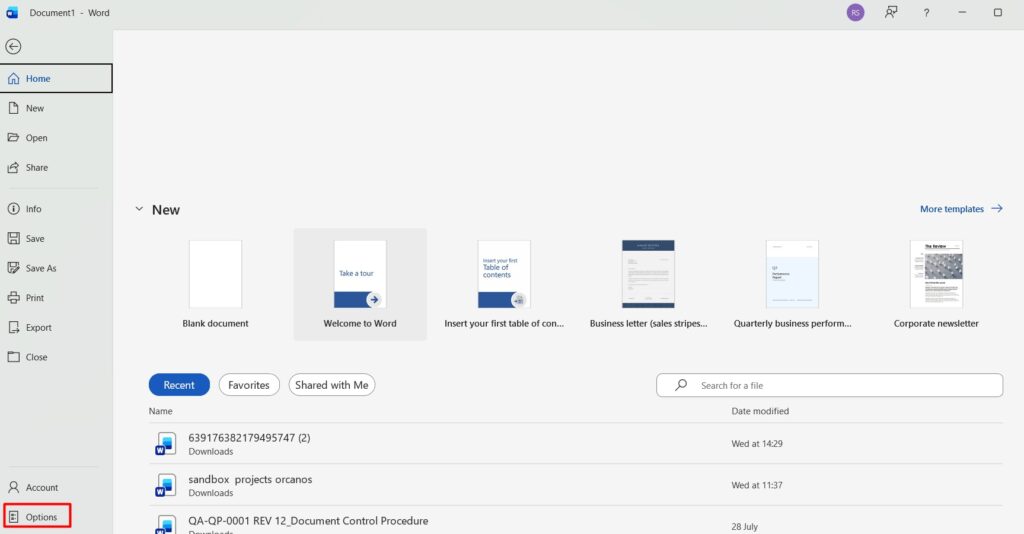Open the Print page
Screen dimensions: 1024x534
[x=56, y=298]
